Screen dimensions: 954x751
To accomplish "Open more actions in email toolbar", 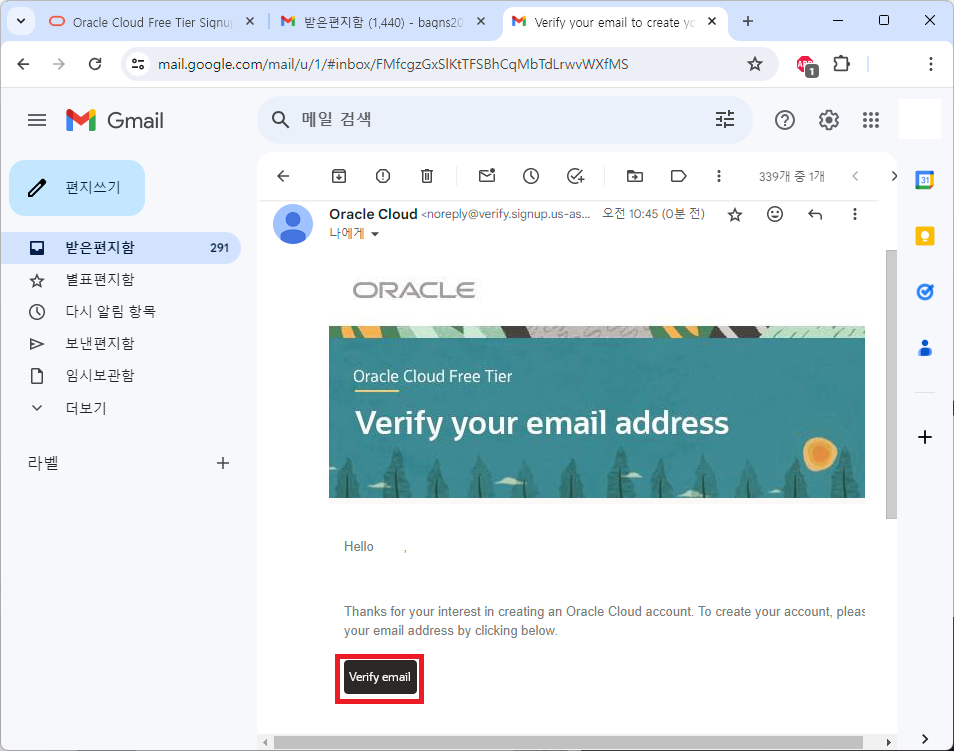I will pos(719,176).
